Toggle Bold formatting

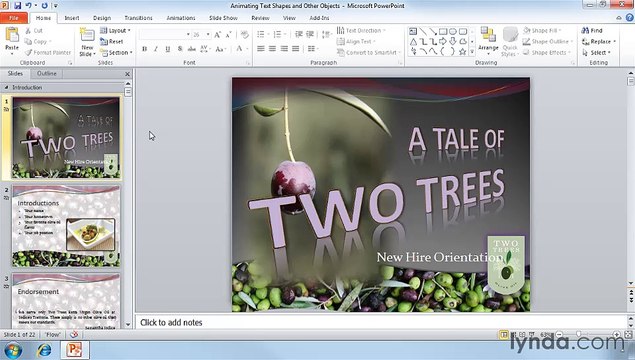[145, 49]
